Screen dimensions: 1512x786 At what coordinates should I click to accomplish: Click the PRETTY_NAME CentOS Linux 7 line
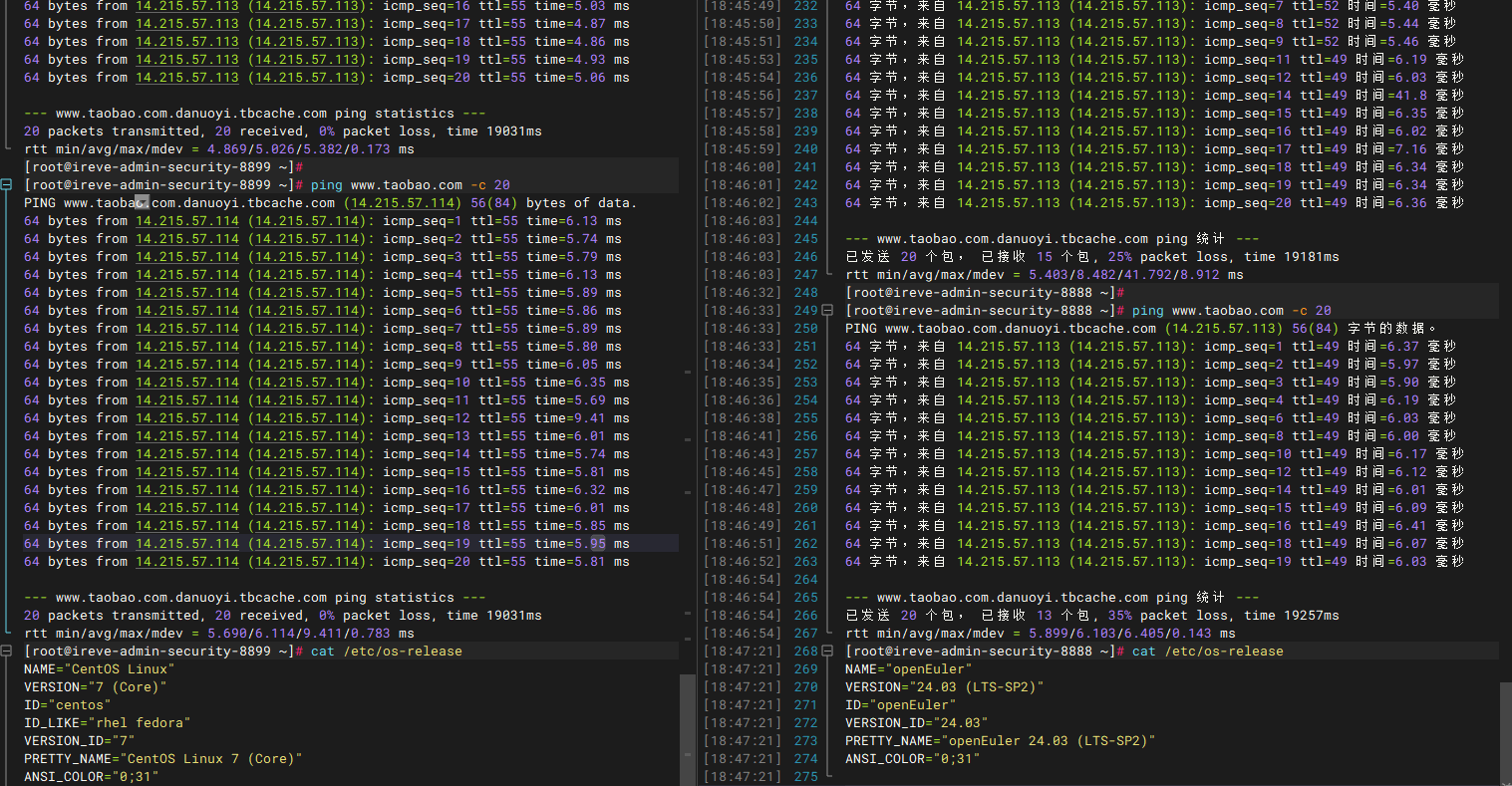[x=162, y=759]
